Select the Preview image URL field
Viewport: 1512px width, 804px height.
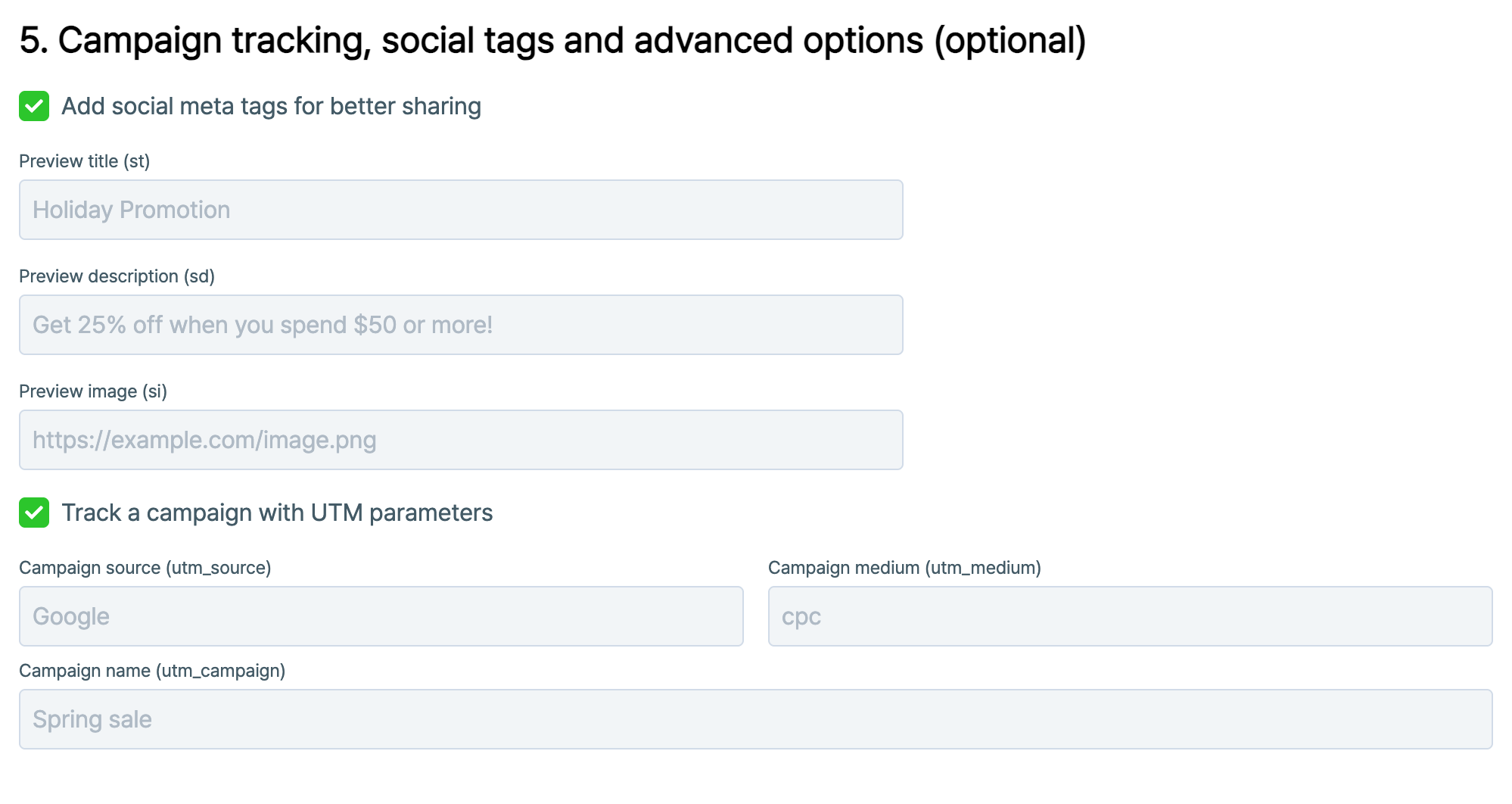(460, 440)
